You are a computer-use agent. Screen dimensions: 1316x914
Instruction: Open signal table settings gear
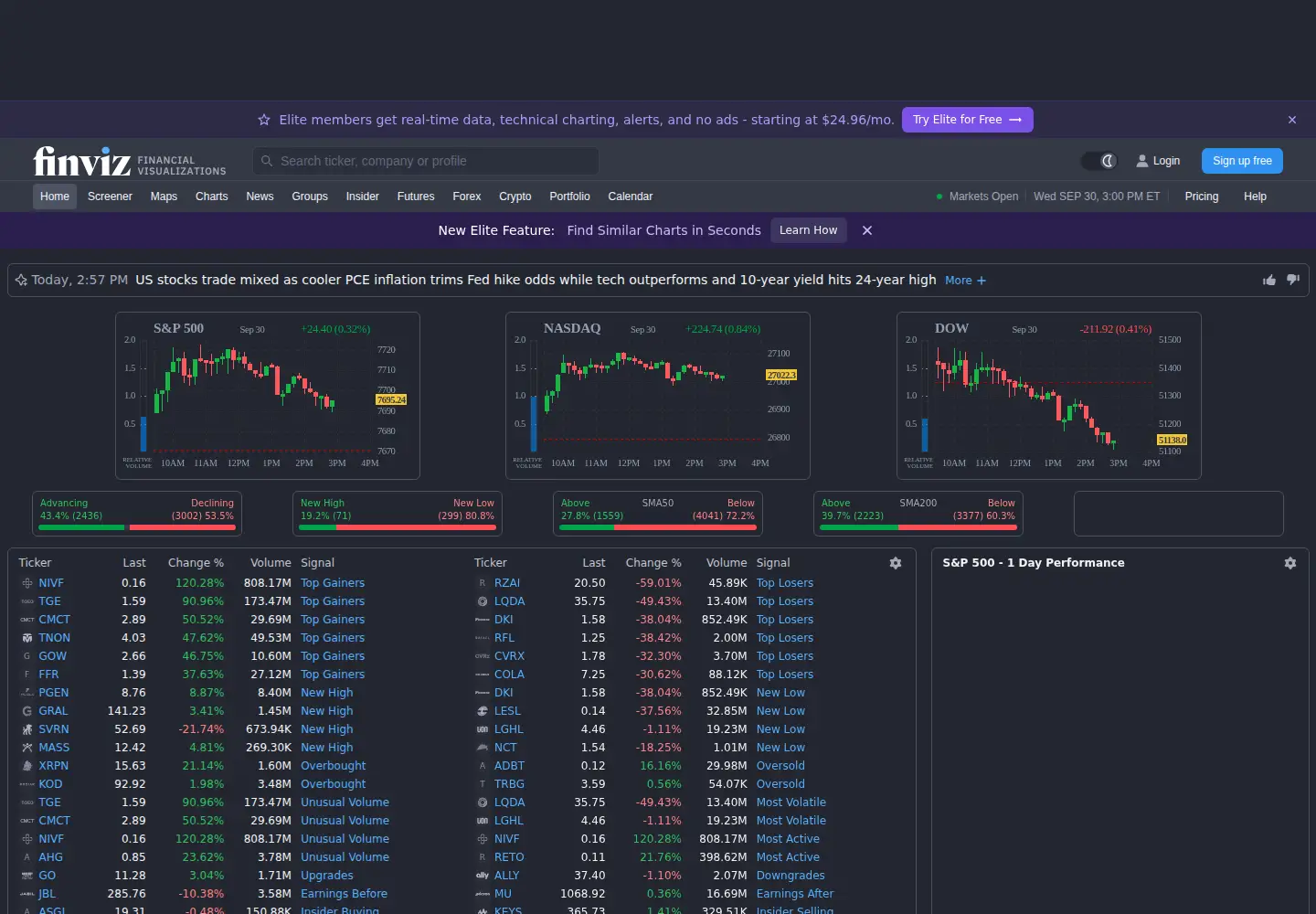click(896, 563)
